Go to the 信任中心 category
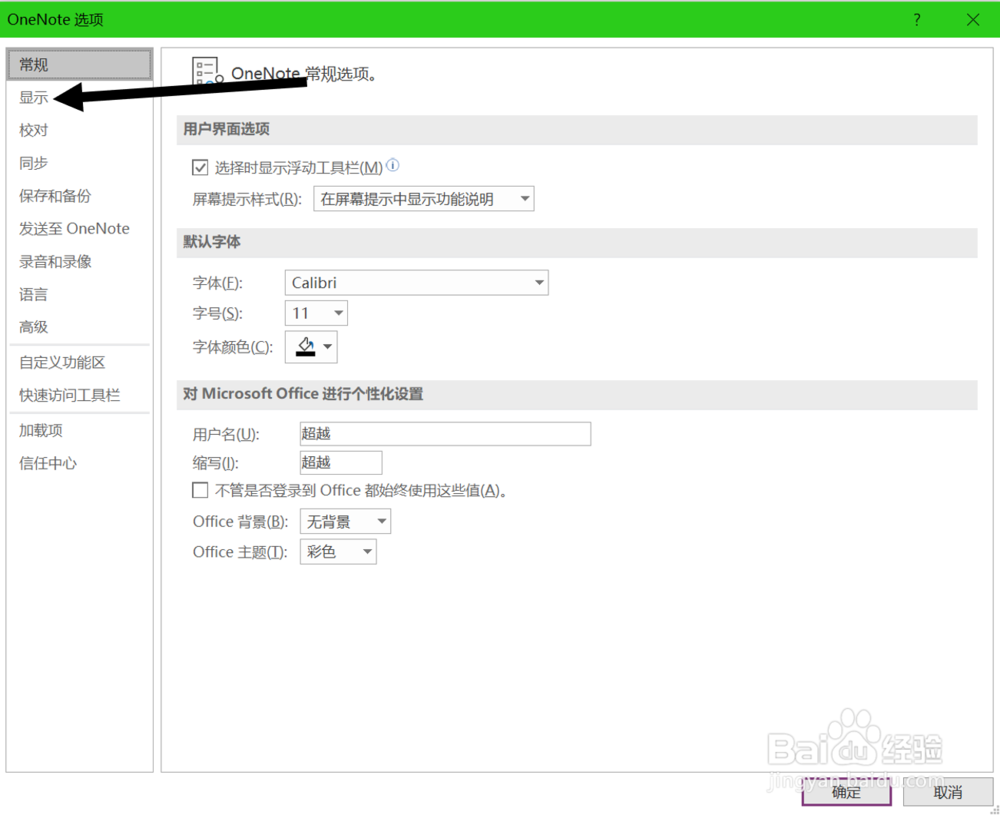This screenshot has height=815, width=1000. [80, 464]
